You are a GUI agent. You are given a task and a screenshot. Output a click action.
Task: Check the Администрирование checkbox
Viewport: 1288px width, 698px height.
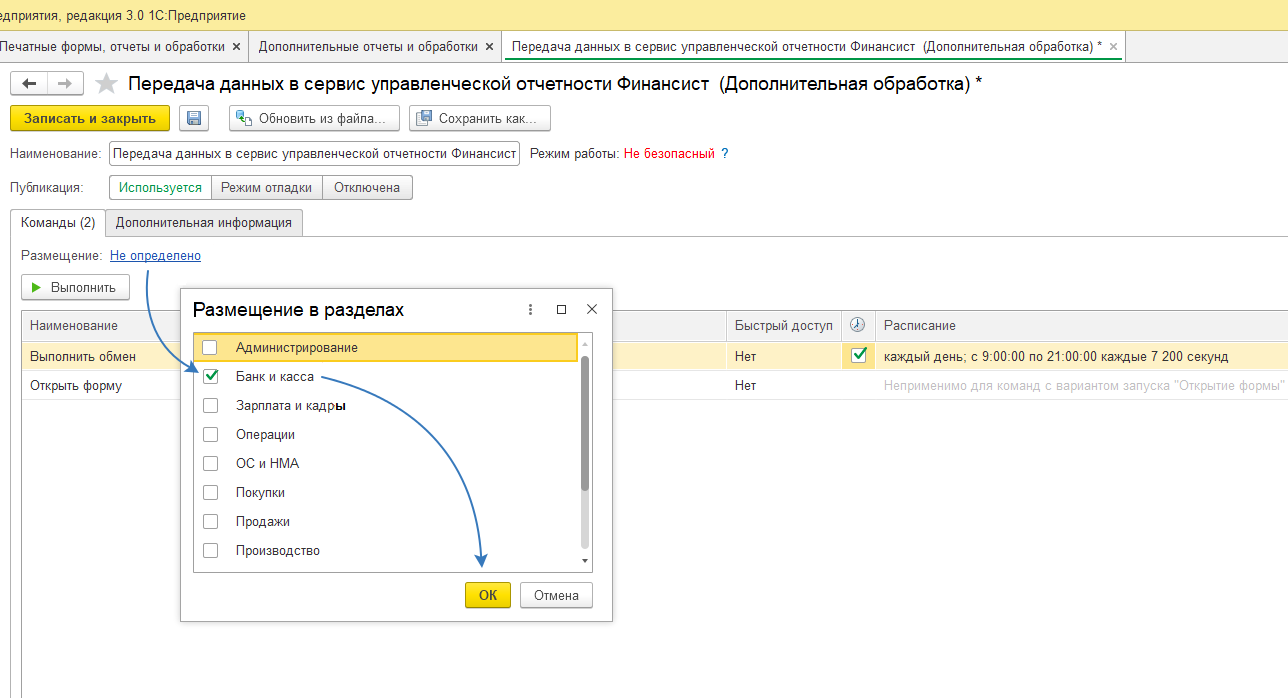pyautogui.click(x=210, y=348)
